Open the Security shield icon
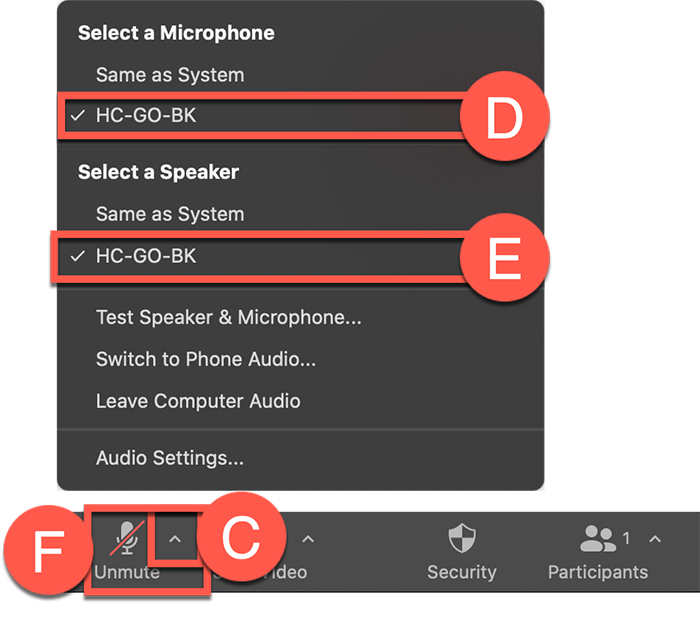 [x=461, y=540]
